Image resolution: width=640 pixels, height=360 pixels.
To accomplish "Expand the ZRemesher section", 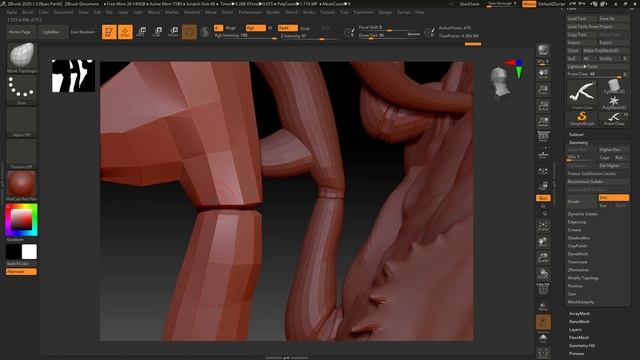I will coord(578,270).
